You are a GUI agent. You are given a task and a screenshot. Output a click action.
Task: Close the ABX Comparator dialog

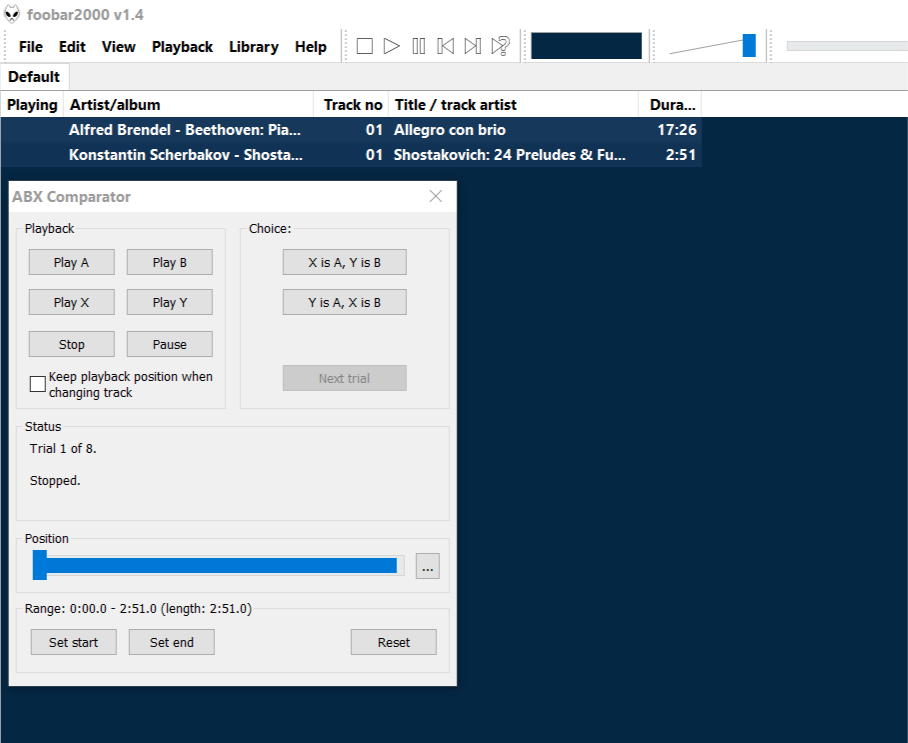tap(435, 196)
